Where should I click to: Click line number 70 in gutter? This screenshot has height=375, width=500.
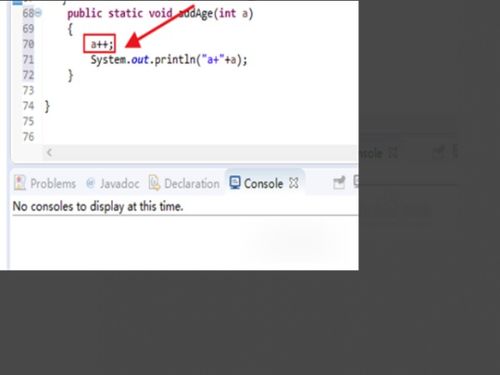(28, 44)
